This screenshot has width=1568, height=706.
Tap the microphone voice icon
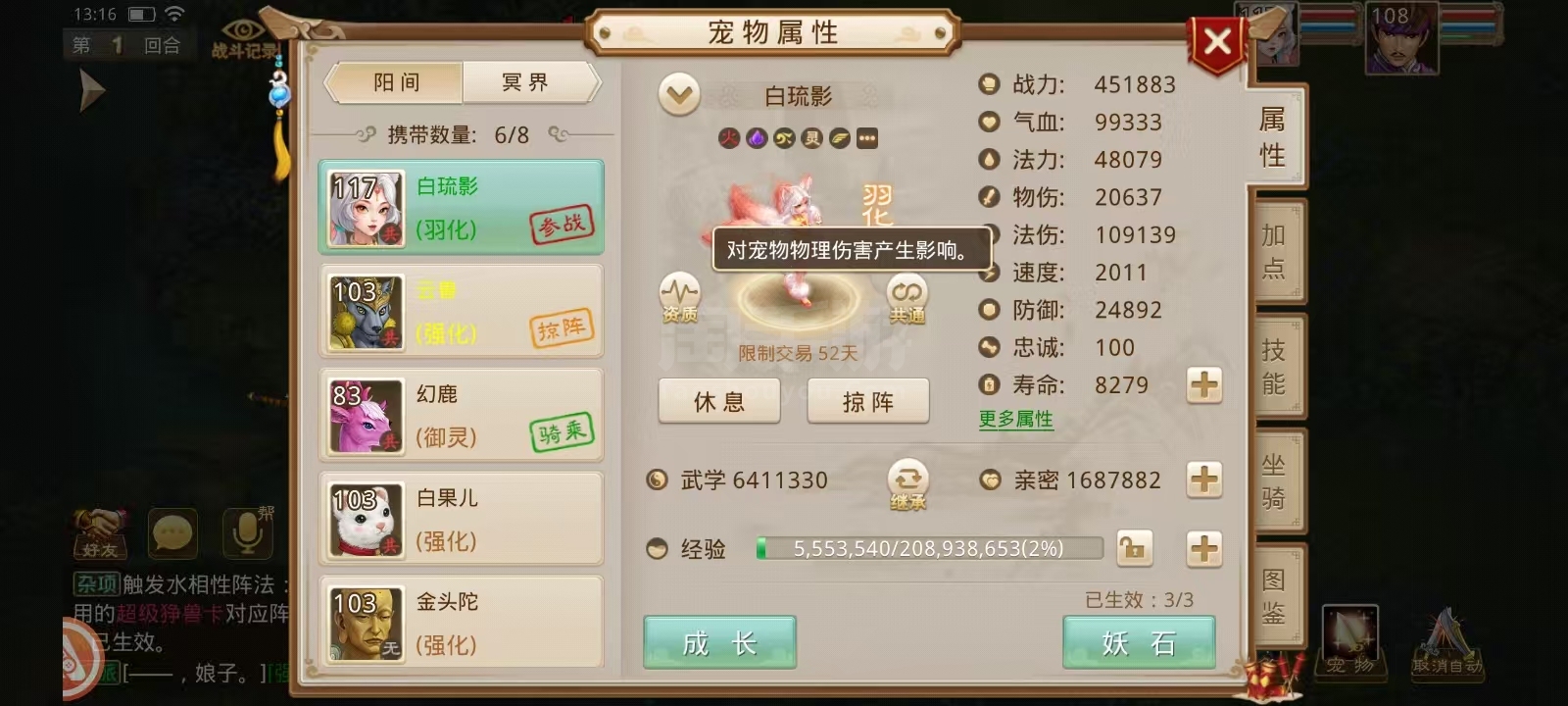247,533
